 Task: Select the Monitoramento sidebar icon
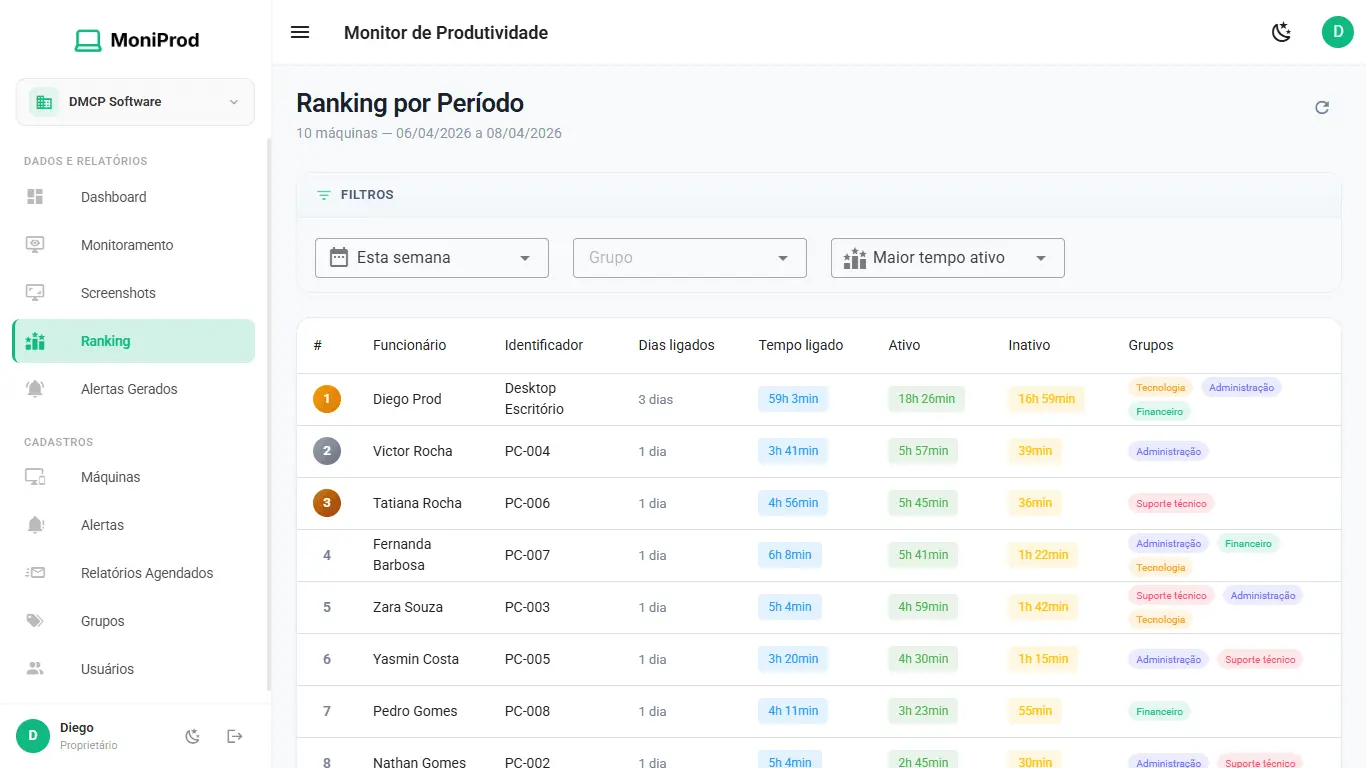click(x=34, y=244)
